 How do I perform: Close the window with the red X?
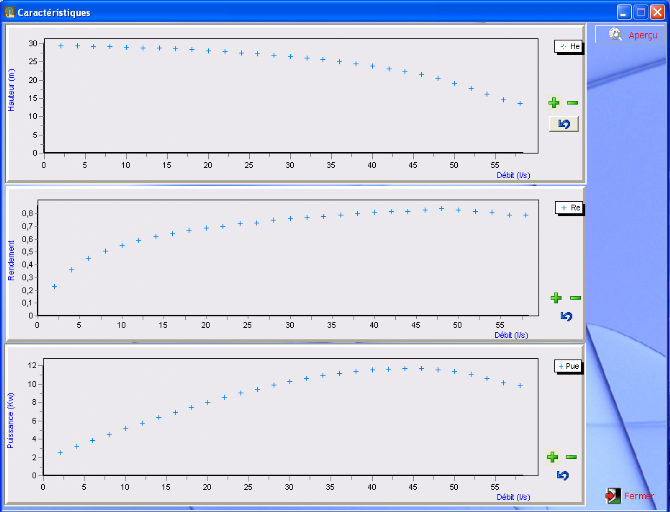(x=657, y=12)
